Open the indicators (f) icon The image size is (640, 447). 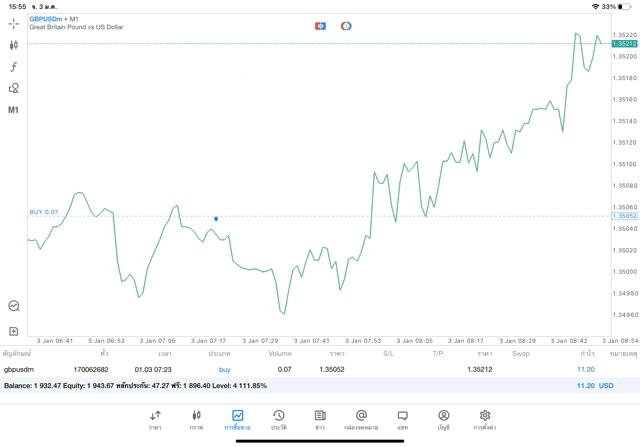[x=14, y=66]
